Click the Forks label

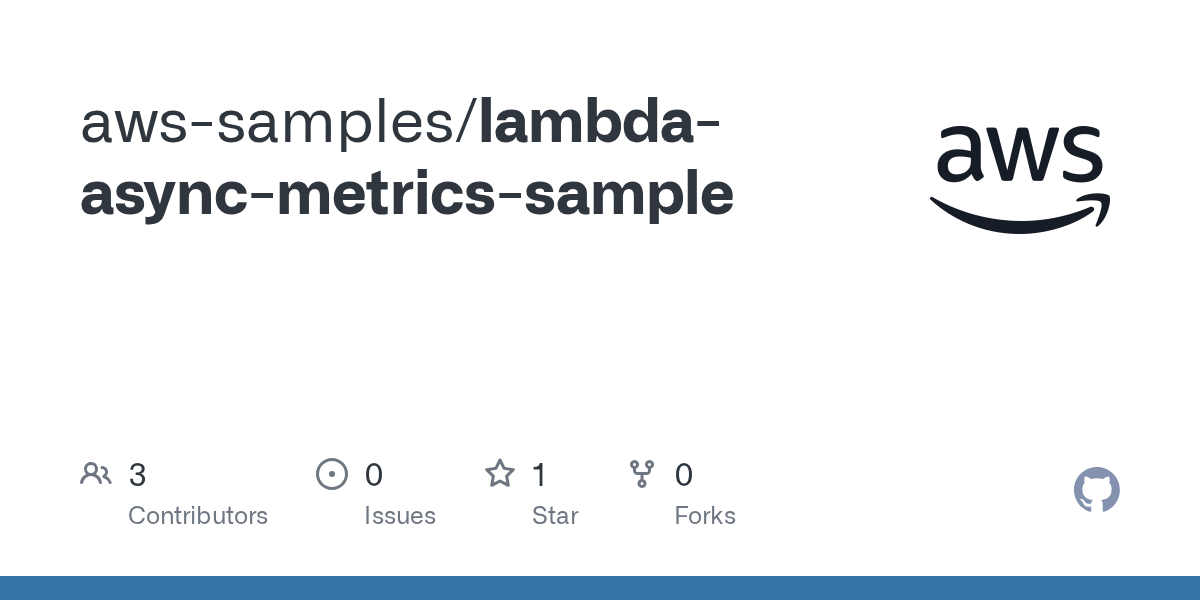click(705, 516)
